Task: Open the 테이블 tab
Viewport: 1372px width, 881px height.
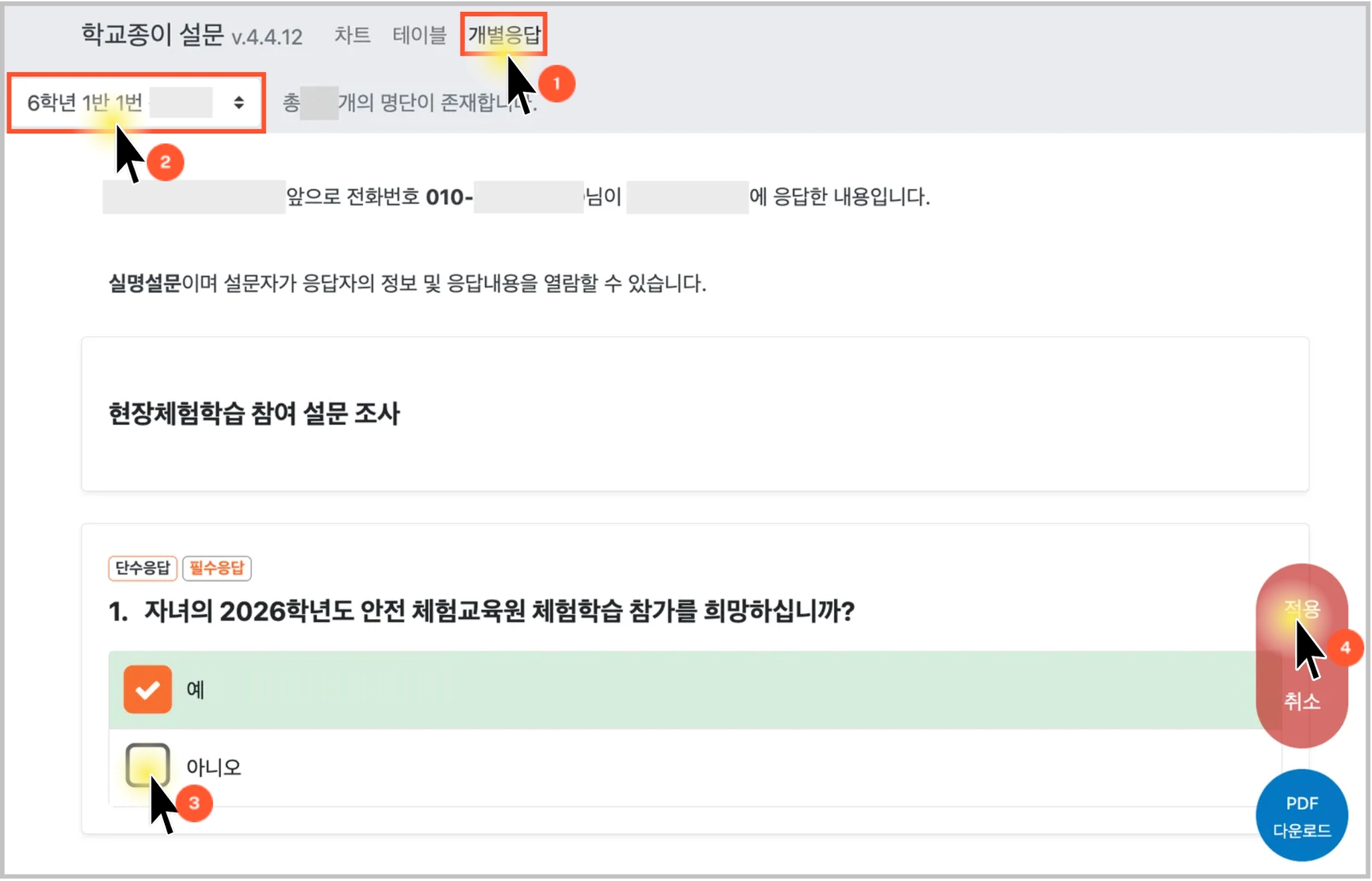Action: click(419, 35)
